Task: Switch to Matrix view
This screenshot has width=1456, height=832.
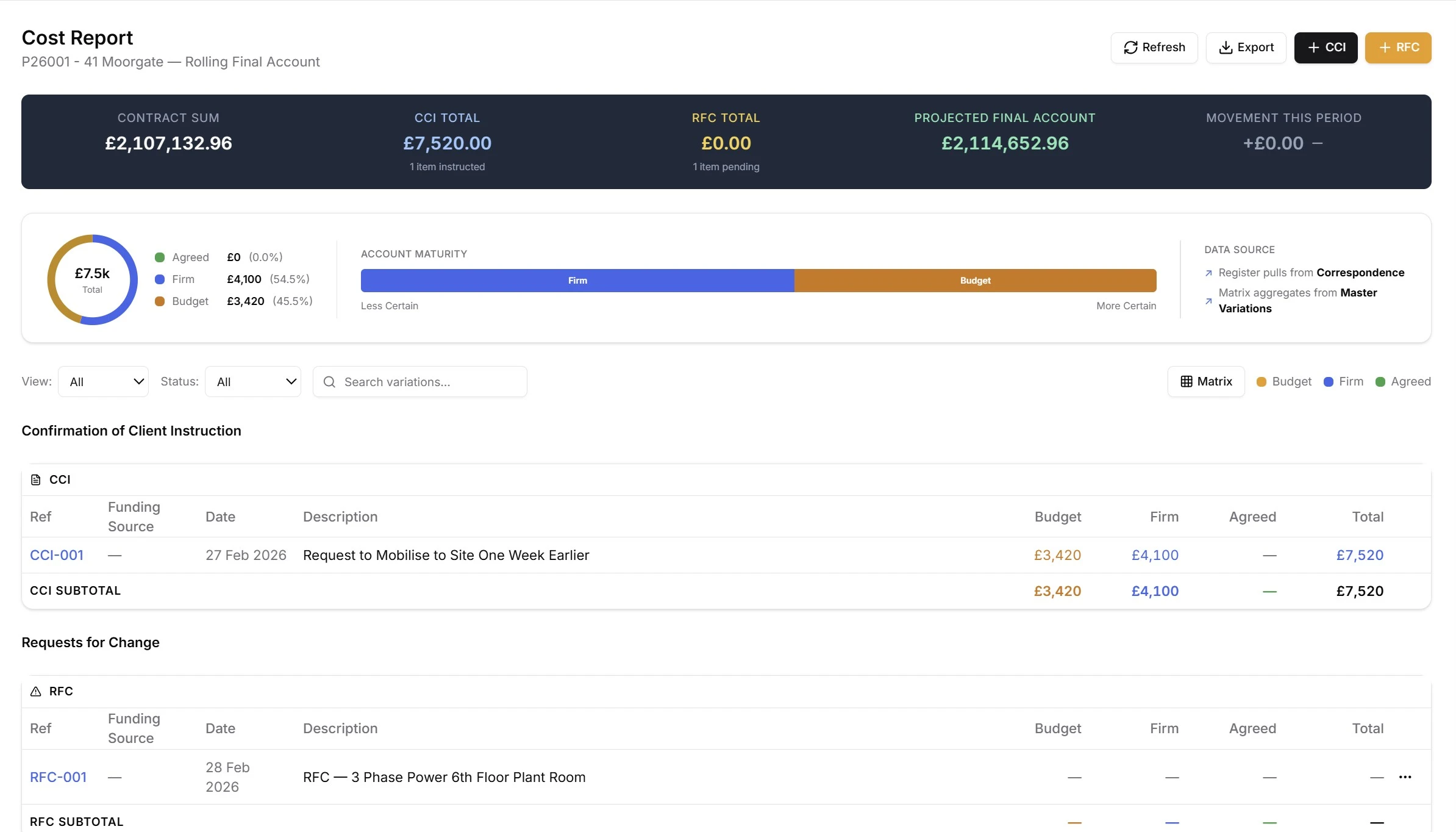Action: [x=1206, y=381]
